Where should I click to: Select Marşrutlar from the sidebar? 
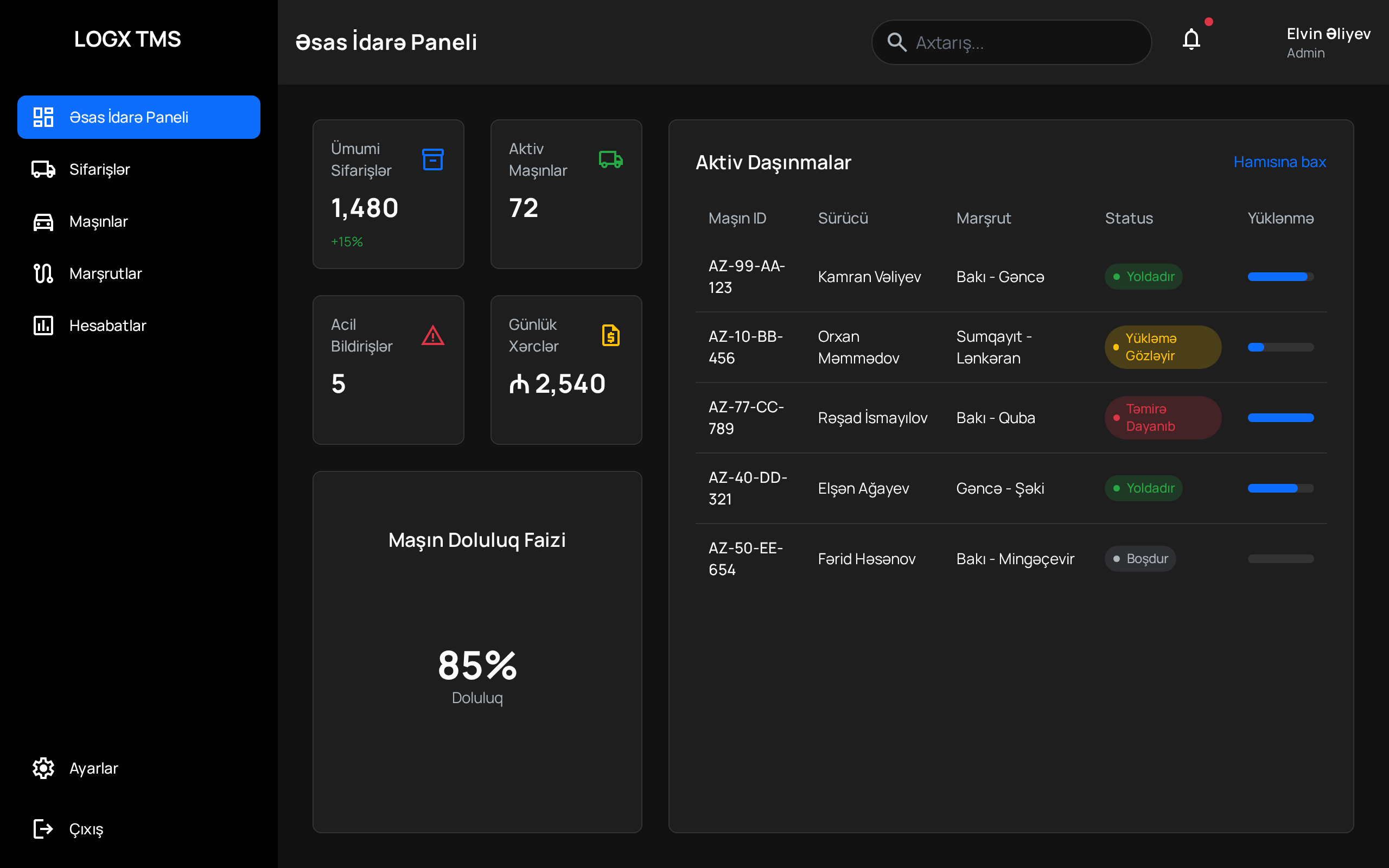(x=105, y=273)
